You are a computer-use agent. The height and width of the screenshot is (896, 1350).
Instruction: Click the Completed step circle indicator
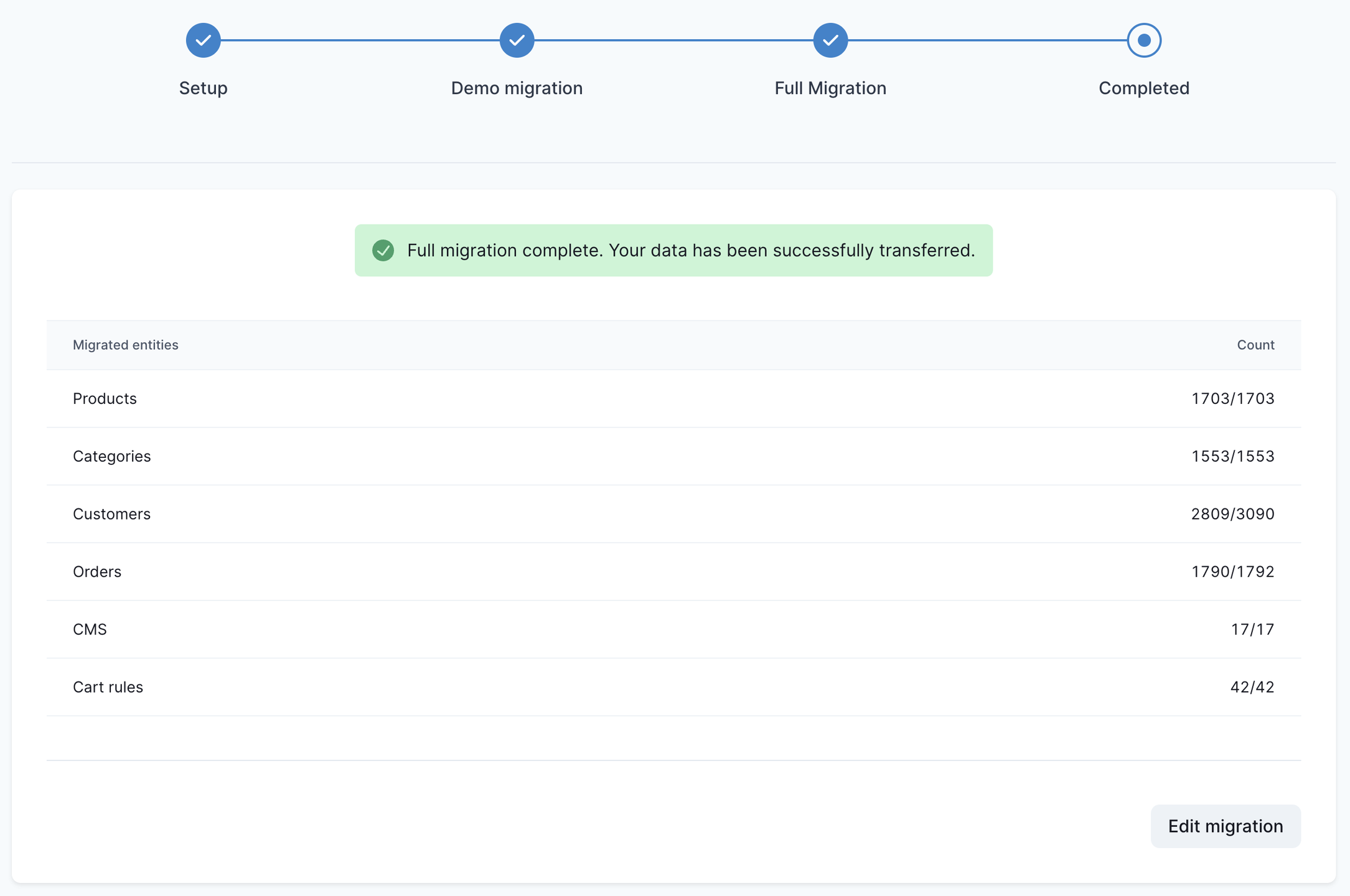pyautogui.click(x=1143, y=40)
